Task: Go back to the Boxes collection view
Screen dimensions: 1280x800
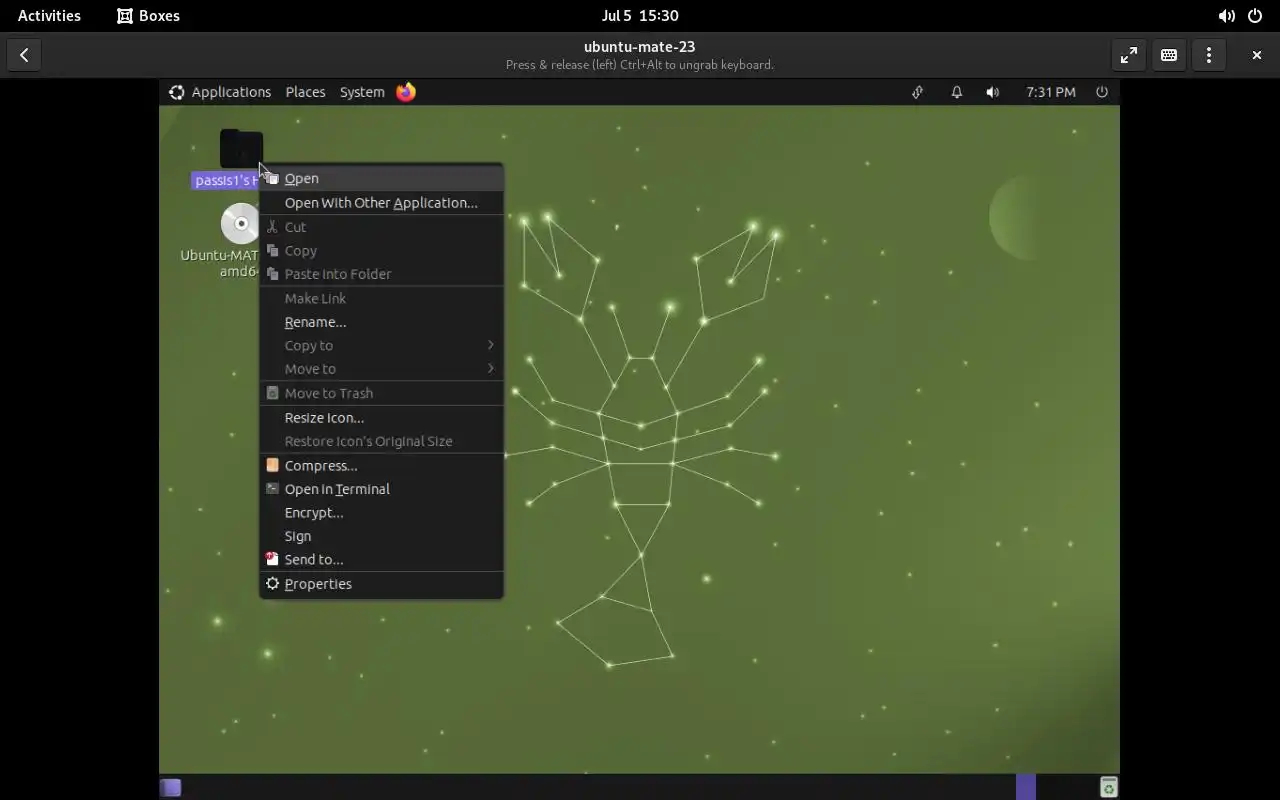Action: [x=24, y=55]
